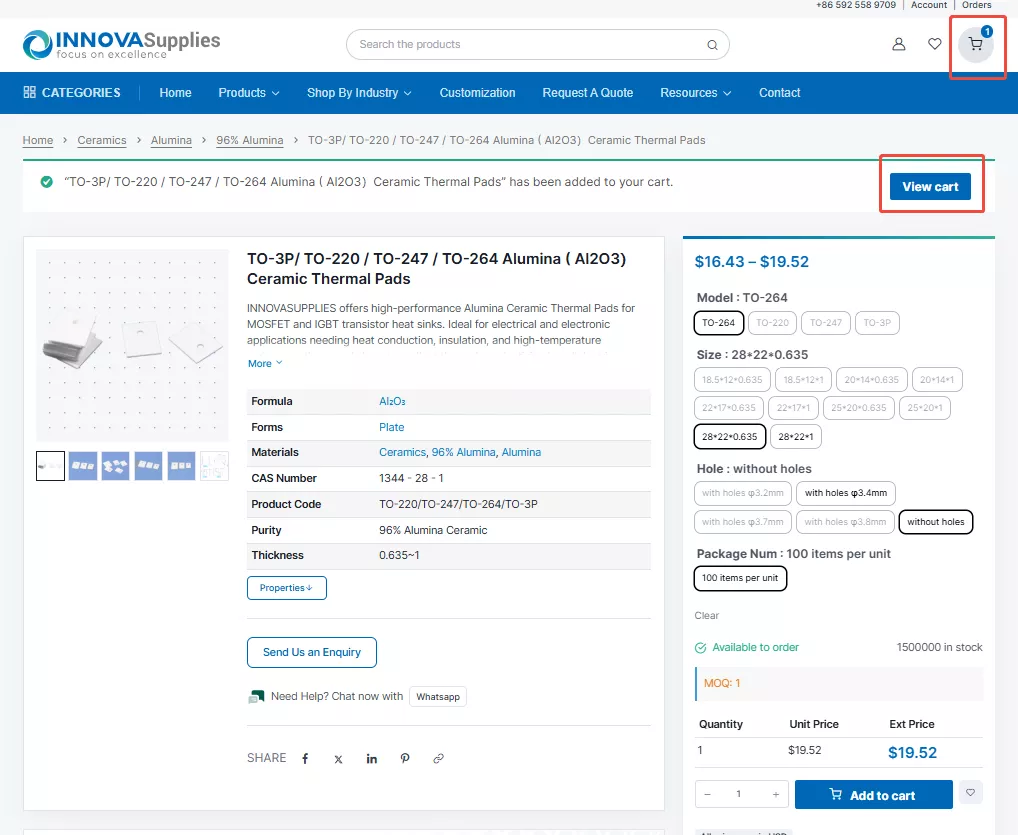Open Alumina link in Materials row

pos(521,453)
